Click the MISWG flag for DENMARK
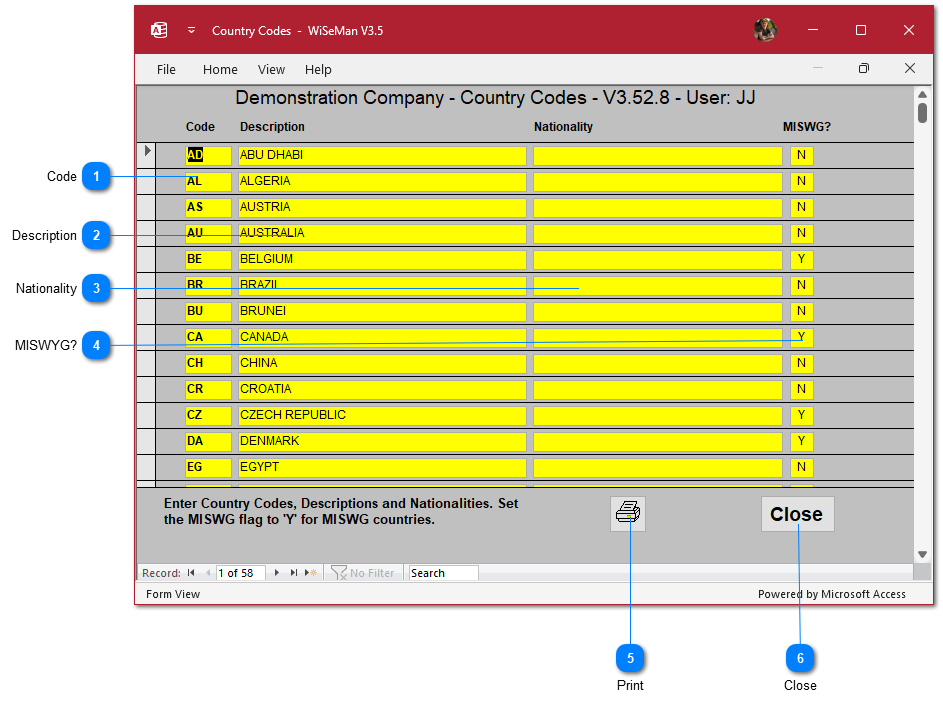The image size is (943, 709). coord(801,442)
